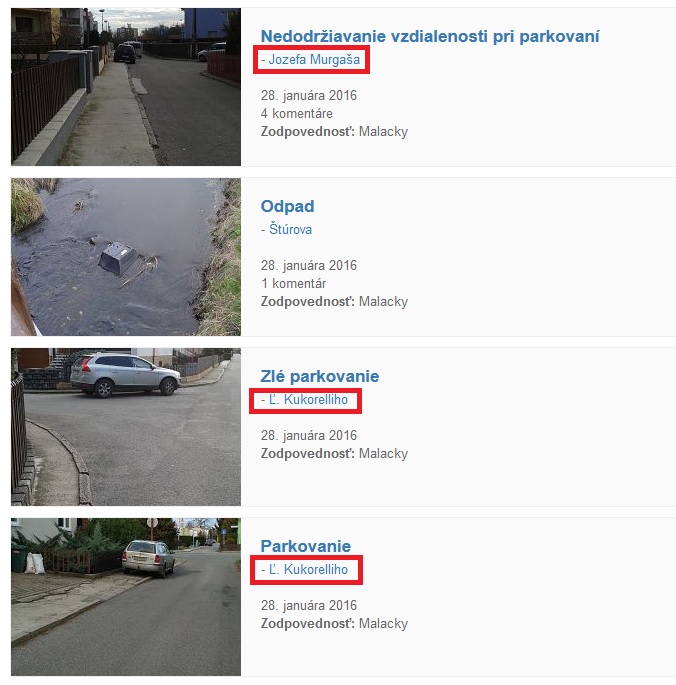
Task: Open the 'Zlé parkovanie' report title
Action: point(319,376)
